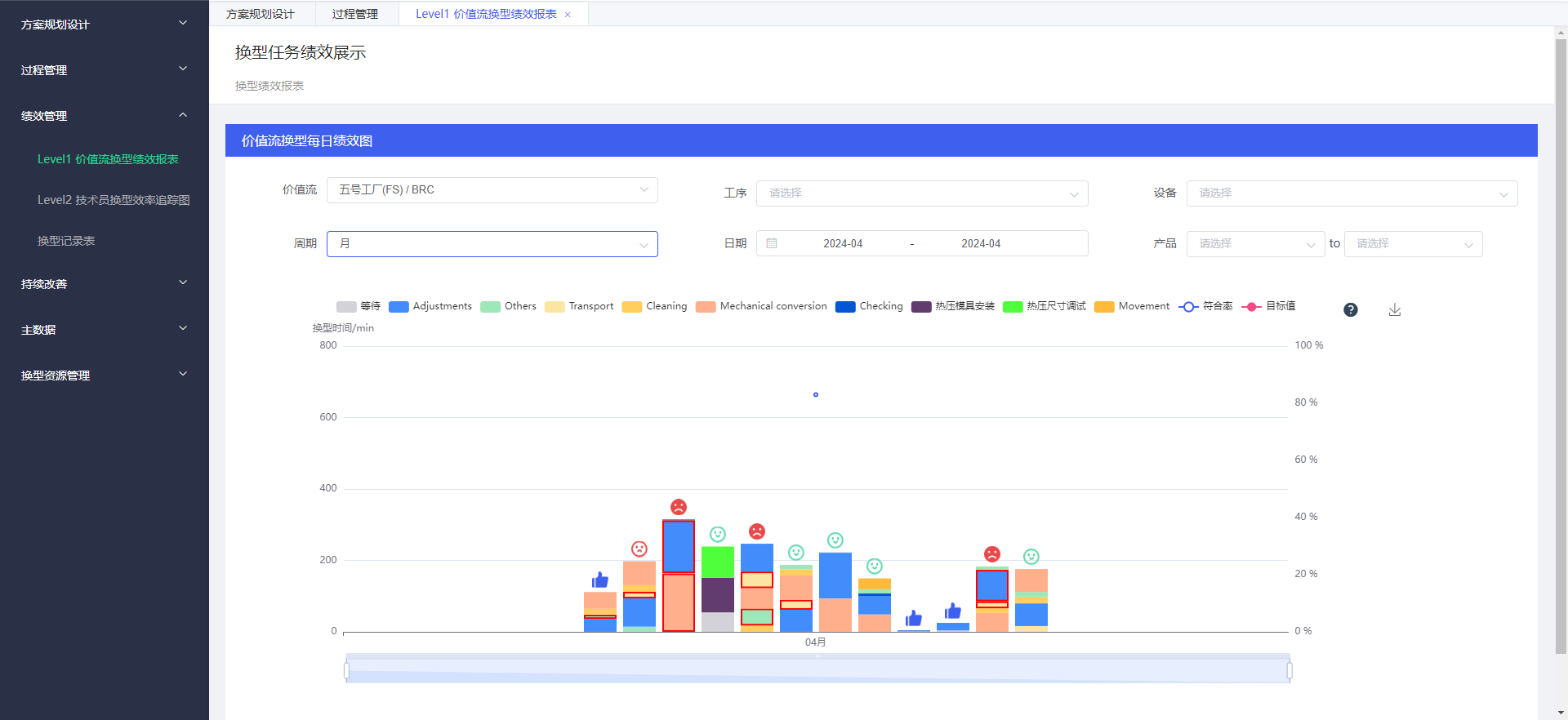Image resolution: width=1568 pixels, height=720 pixels.
Task: Switch to 方案规划设计 tab
Action: [x=261, y=14]
